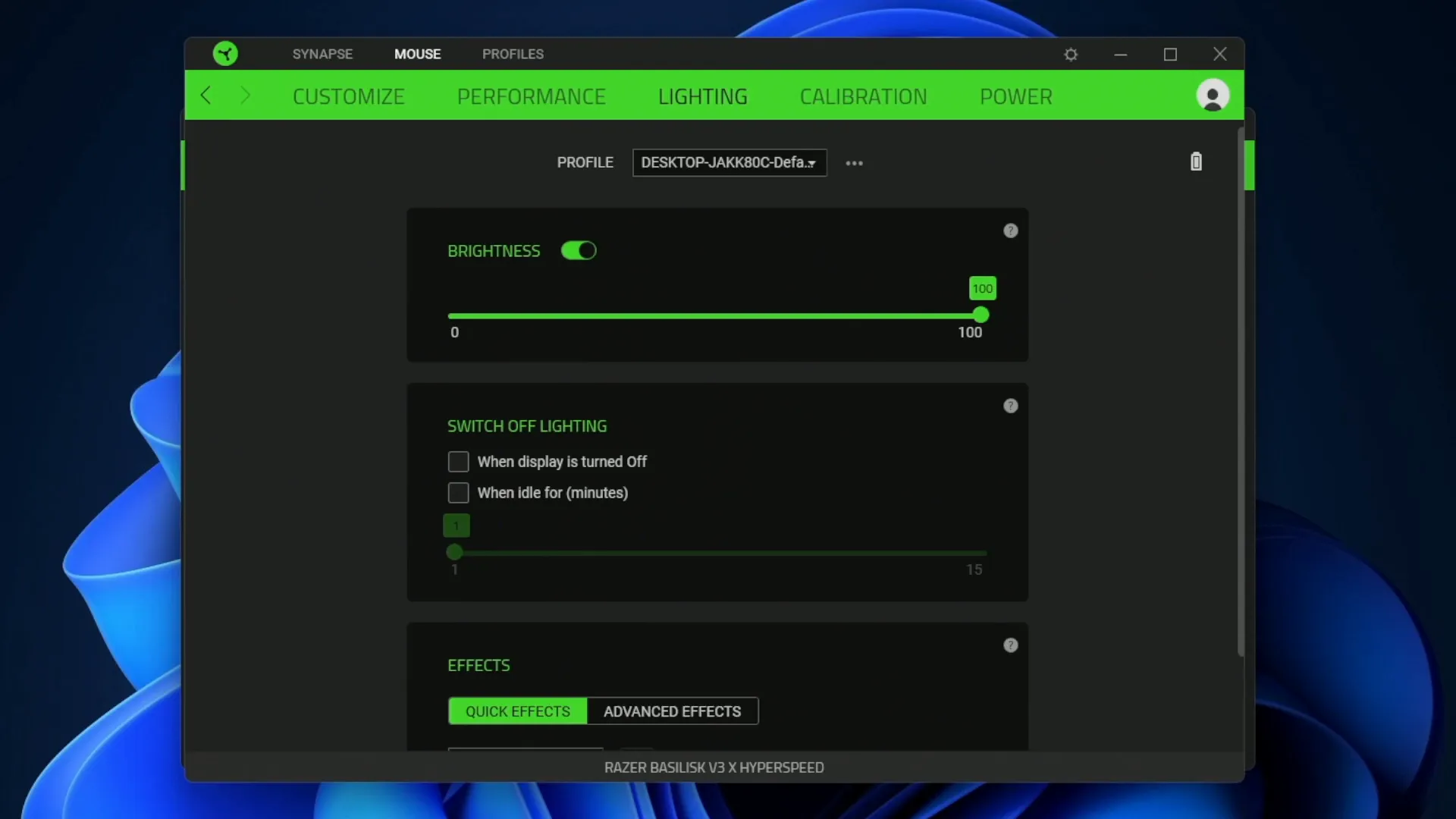Switch to ADVANCED EFFECTS
The height and width of the screenshot is (819, 1456).
click(x=673, y=711)
